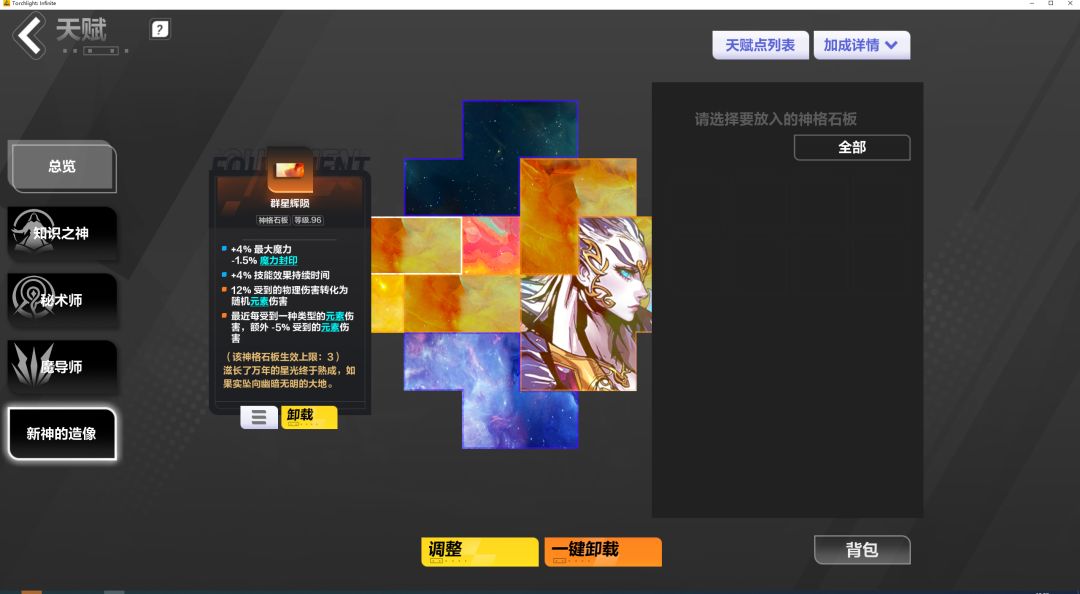Viewport: 1080px width, 594px height.
Task: Expand the 加成详情 bonus details dropdown
Action: point(861,45)
